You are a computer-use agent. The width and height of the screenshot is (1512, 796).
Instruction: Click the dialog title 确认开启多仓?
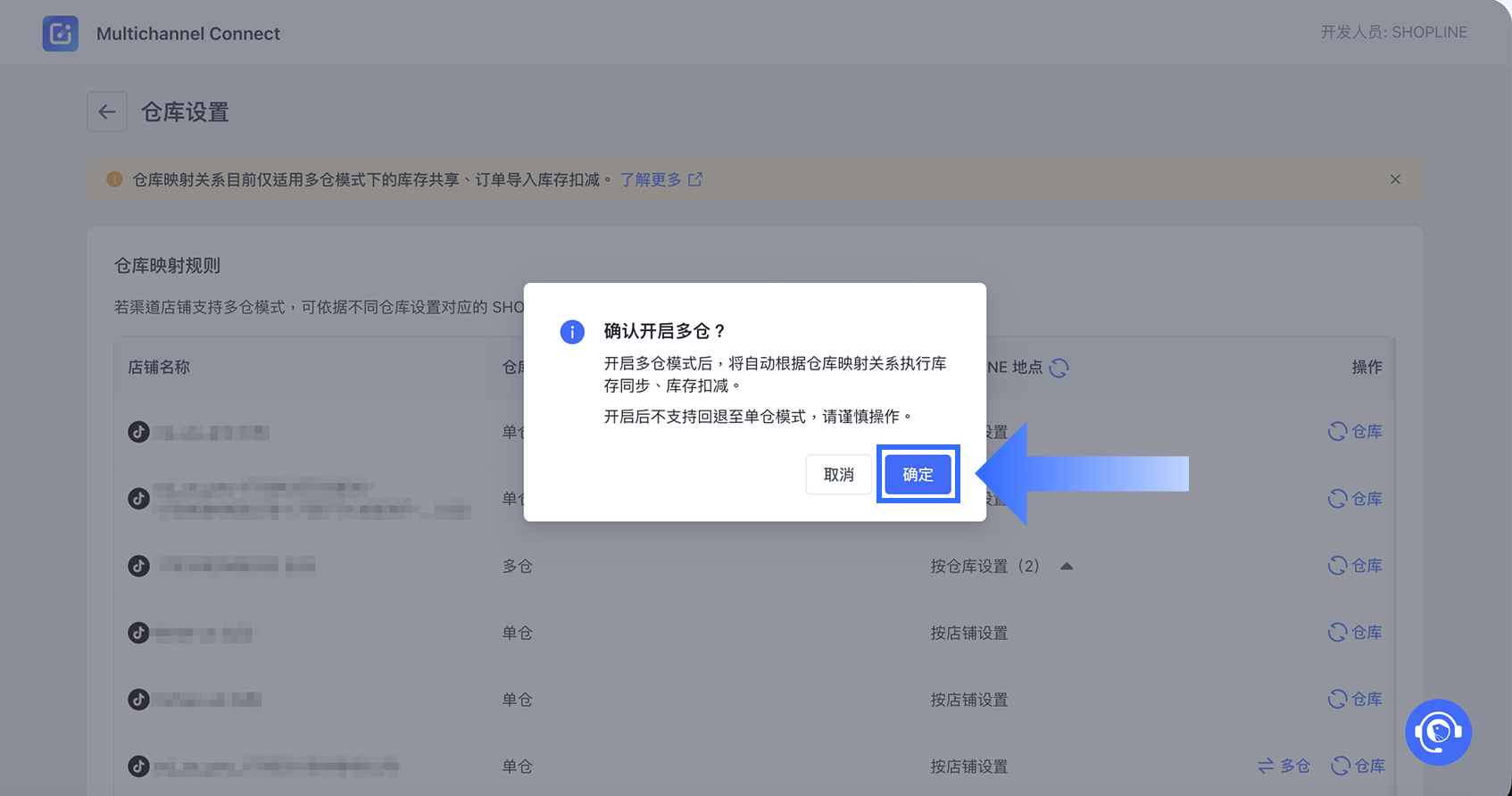[x=666, y=331]
